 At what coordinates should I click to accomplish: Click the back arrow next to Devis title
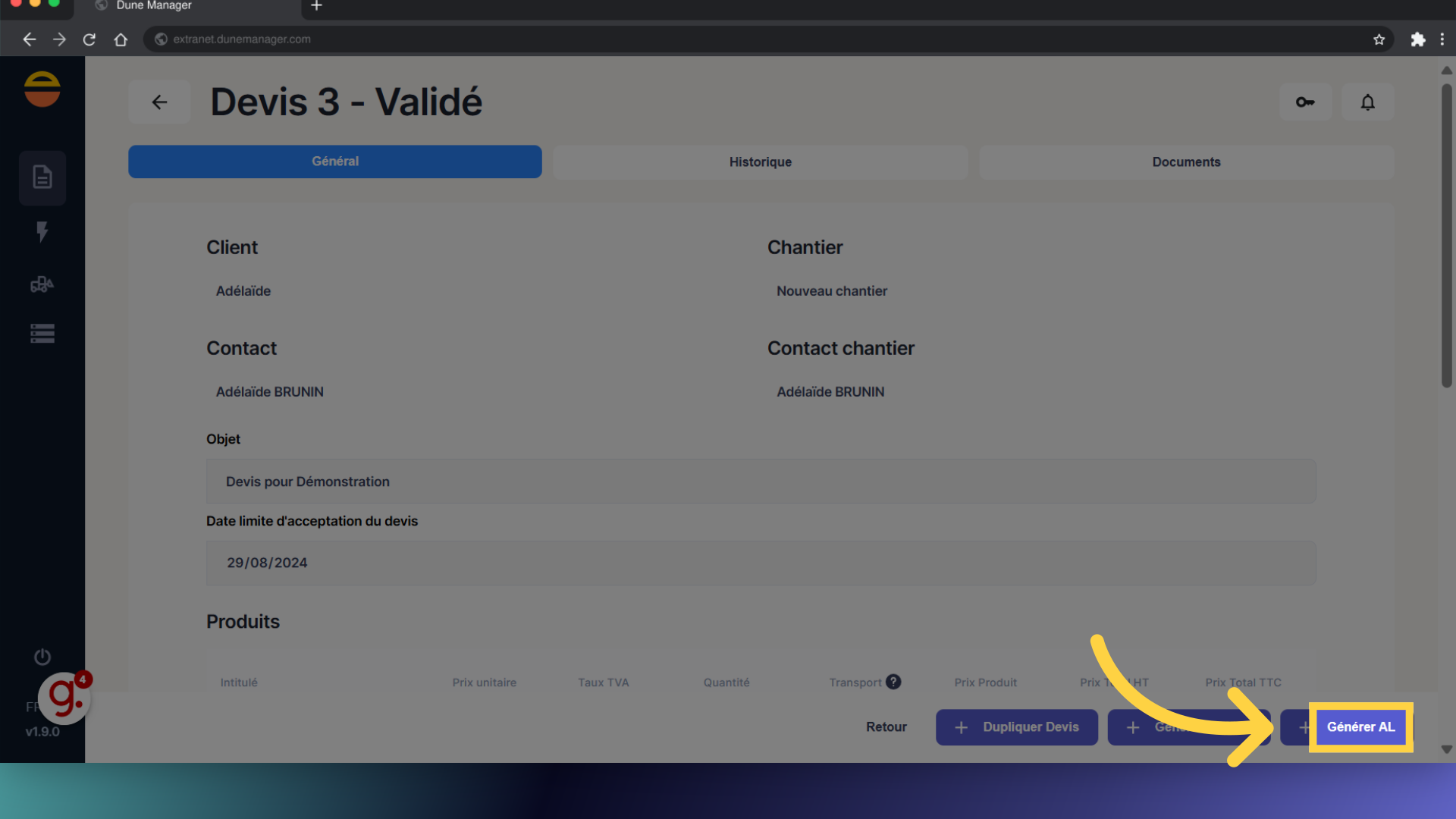coord(159,102)
